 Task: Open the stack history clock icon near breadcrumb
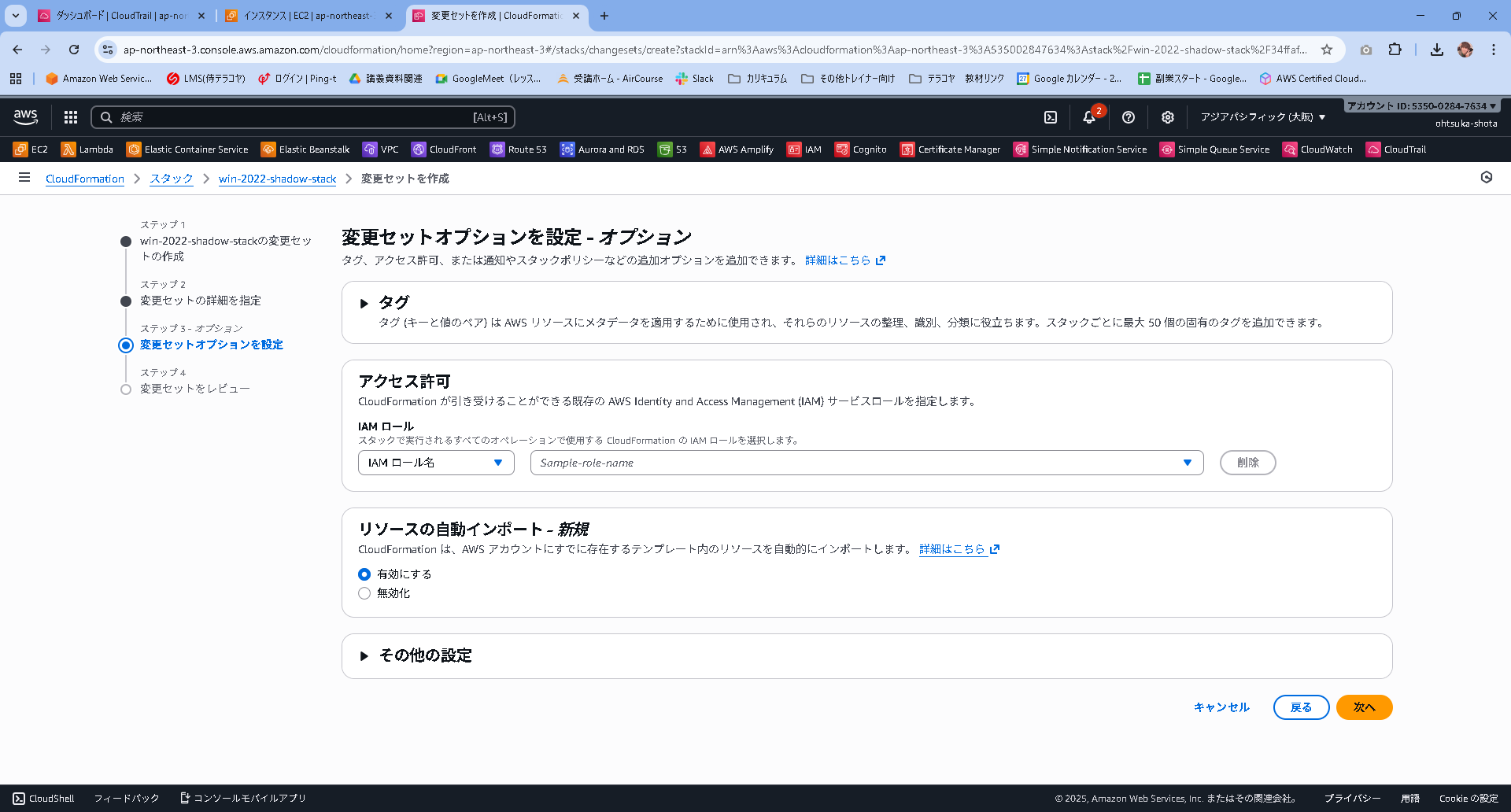(1486, 178)
